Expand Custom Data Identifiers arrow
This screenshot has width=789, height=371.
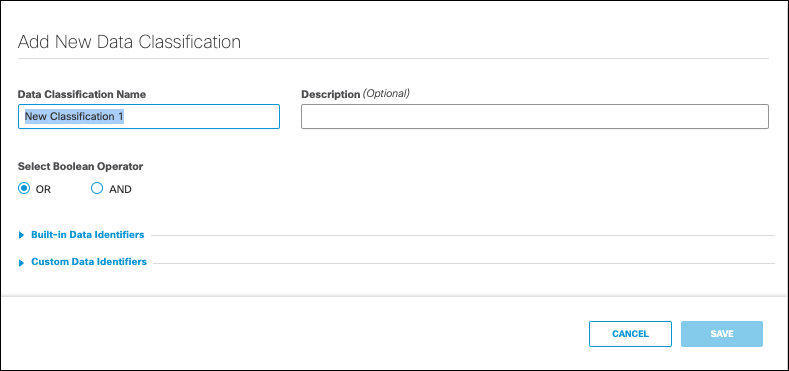coord(21,263)
